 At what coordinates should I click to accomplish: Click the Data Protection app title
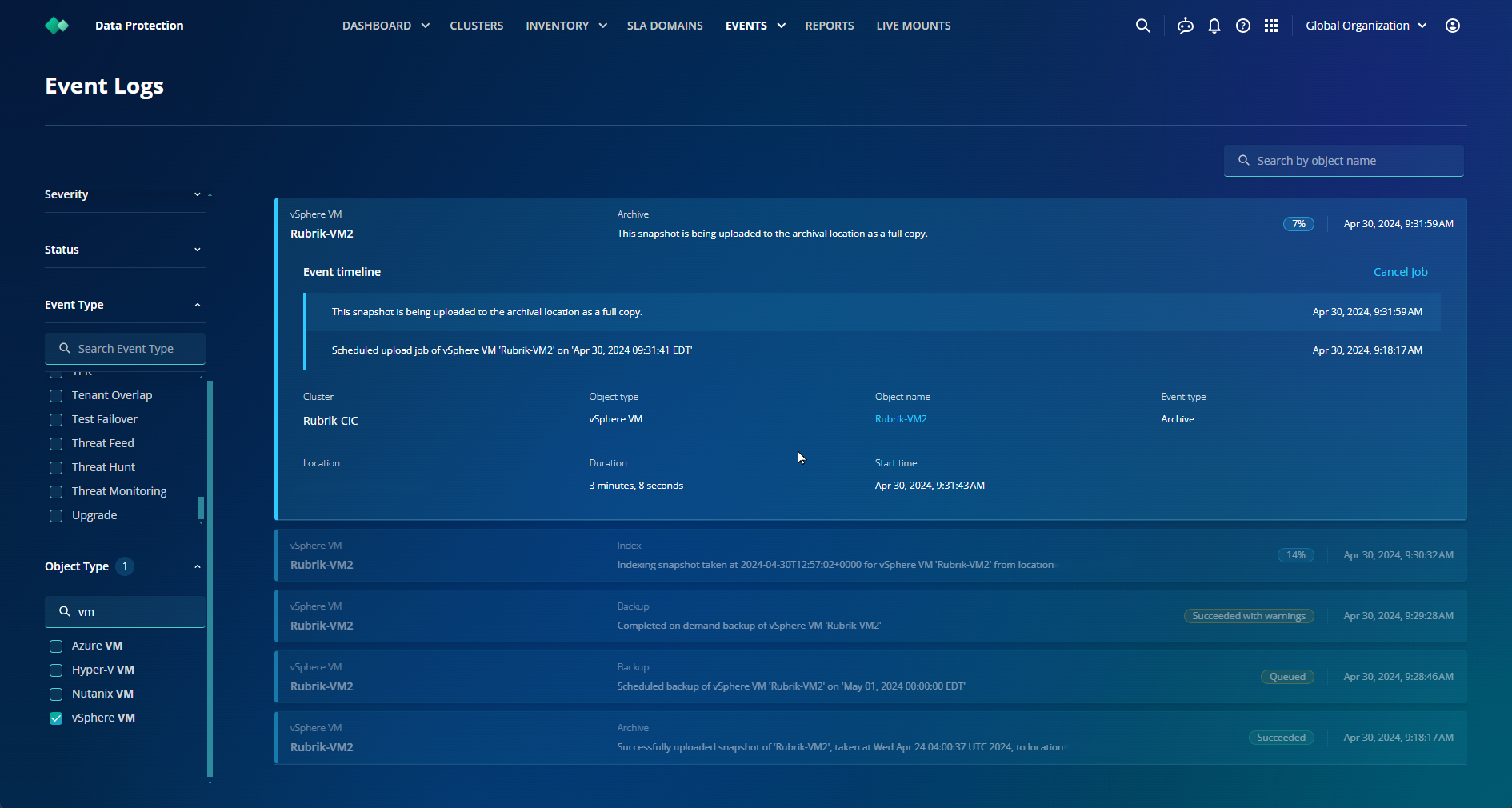click(139, 26)
